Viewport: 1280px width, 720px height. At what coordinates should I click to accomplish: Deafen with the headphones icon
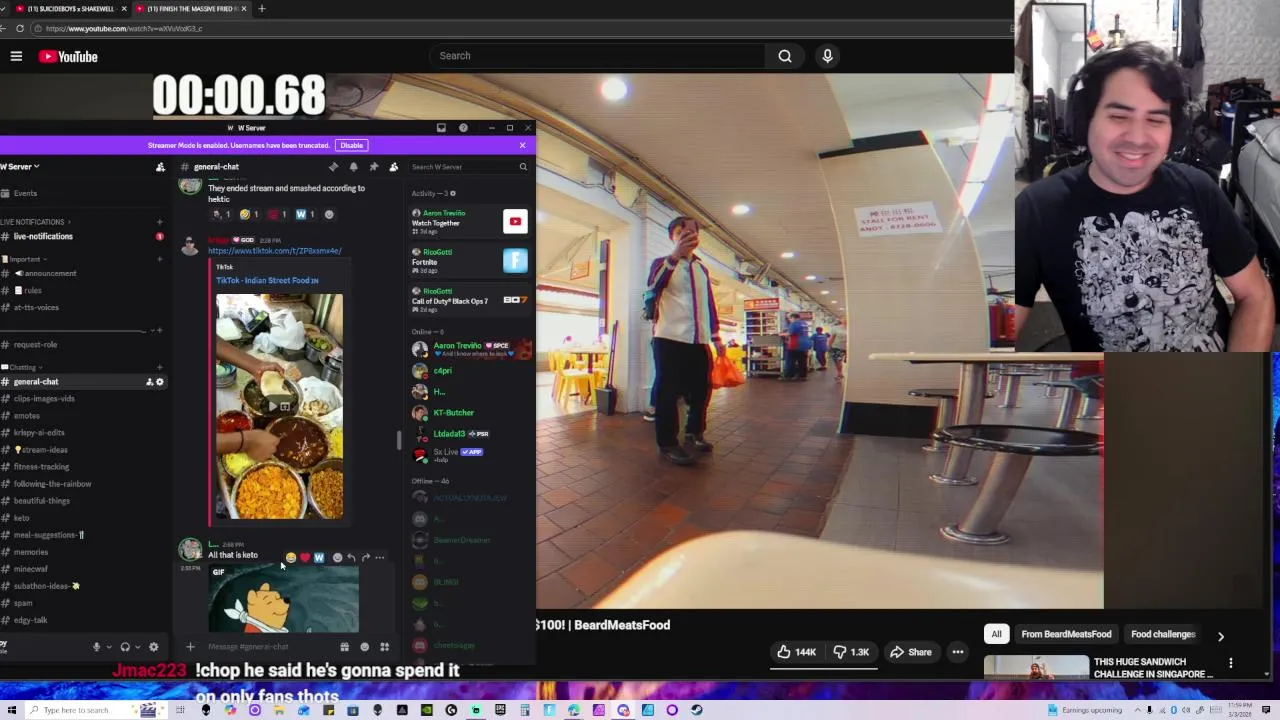click(125, 647)
